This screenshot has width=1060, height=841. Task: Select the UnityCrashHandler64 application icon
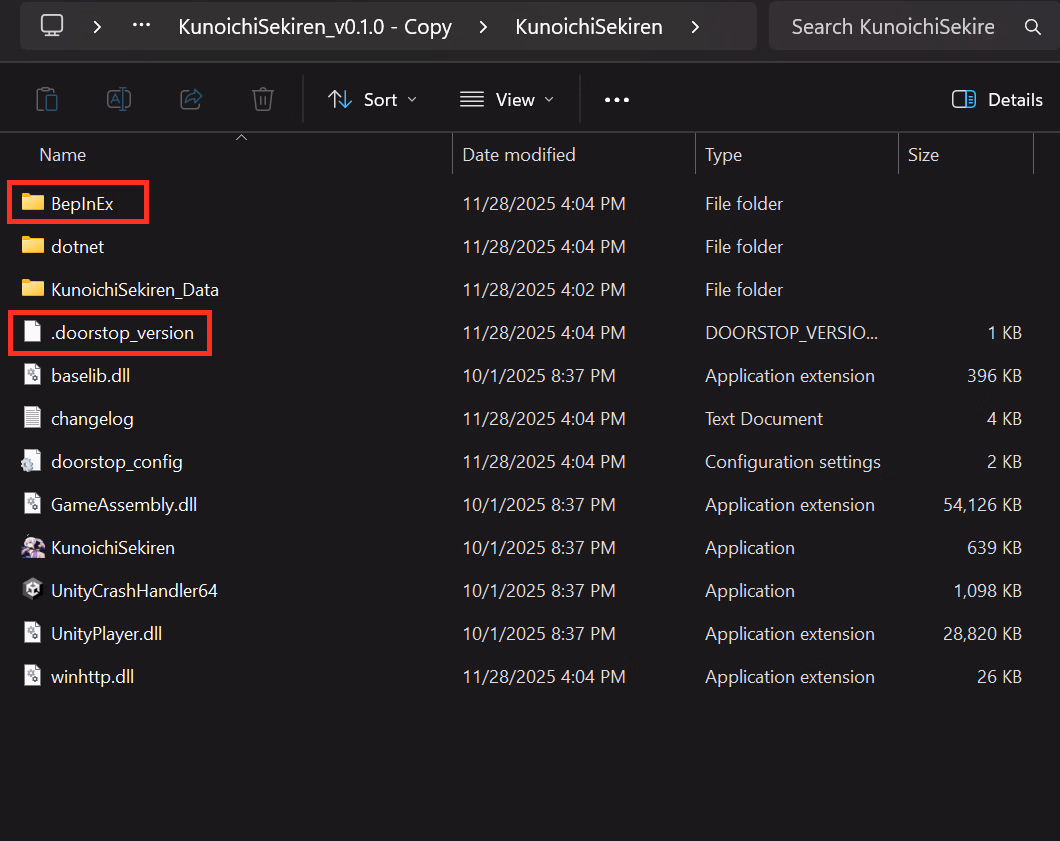pyautogui.click(x=33, y=590)
